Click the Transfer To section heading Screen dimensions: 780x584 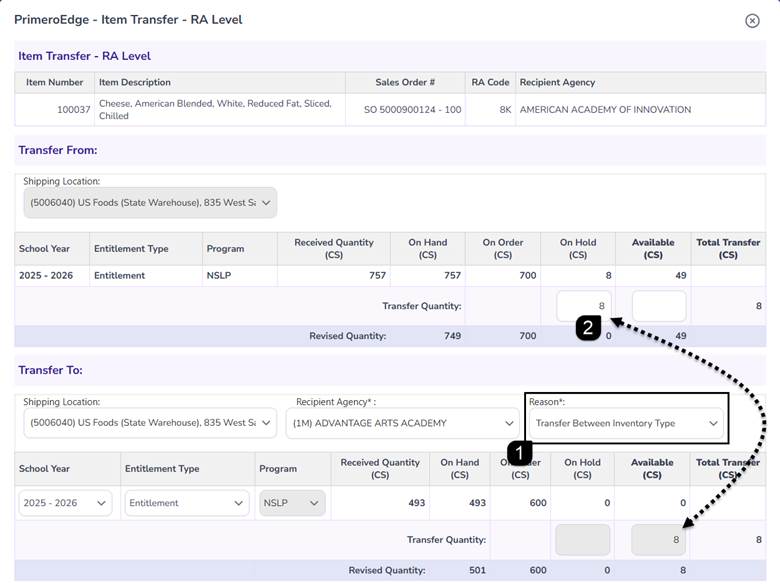tap(50, 370)
